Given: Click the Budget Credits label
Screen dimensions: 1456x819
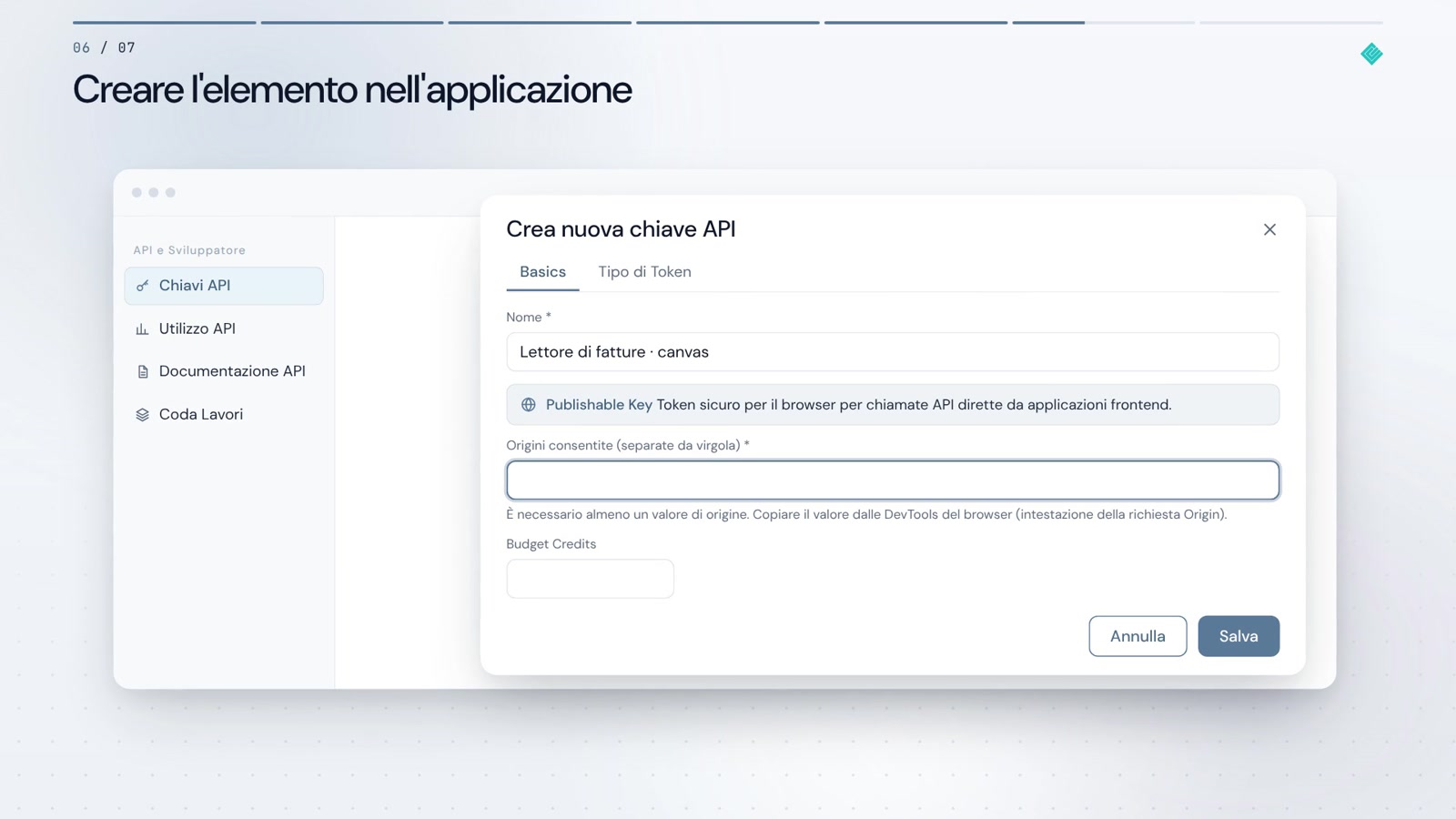Looking at the screenshot, I should (x=551, y=544).
